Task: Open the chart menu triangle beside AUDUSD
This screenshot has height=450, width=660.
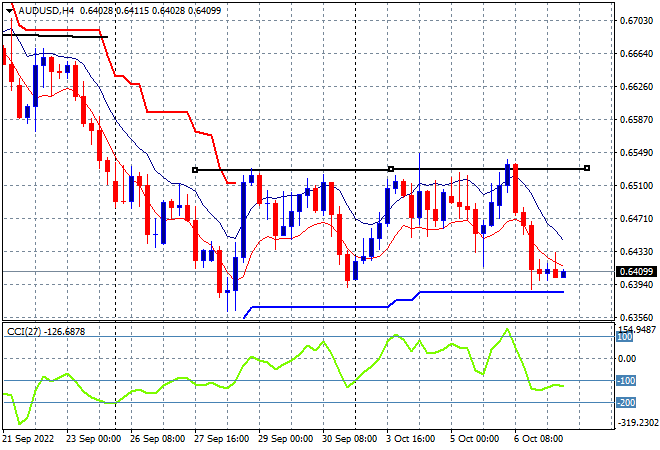Action: click(10, 11)
